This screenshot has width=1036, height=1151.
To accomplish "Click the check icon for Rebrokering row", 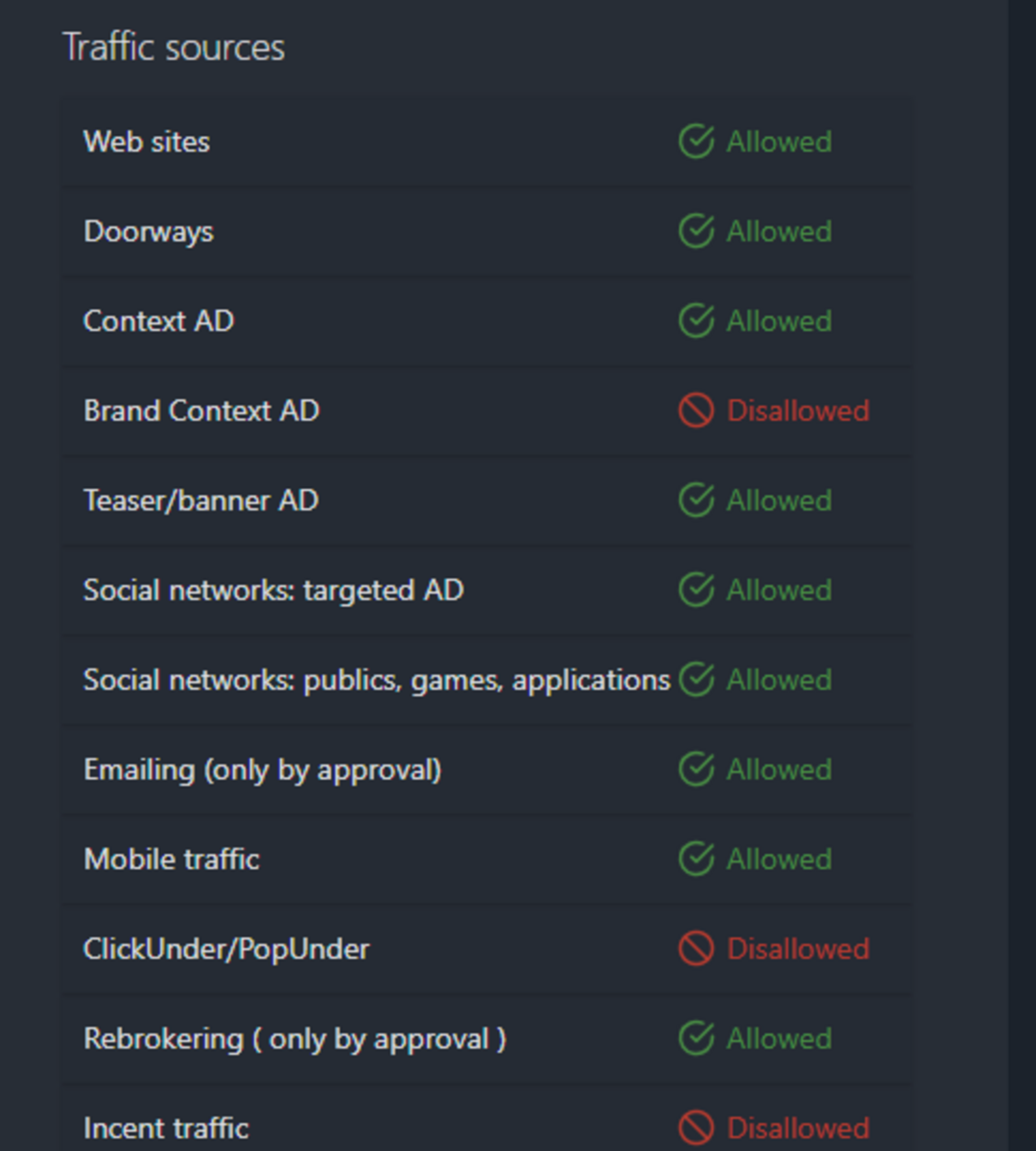I will (696, 1039).
